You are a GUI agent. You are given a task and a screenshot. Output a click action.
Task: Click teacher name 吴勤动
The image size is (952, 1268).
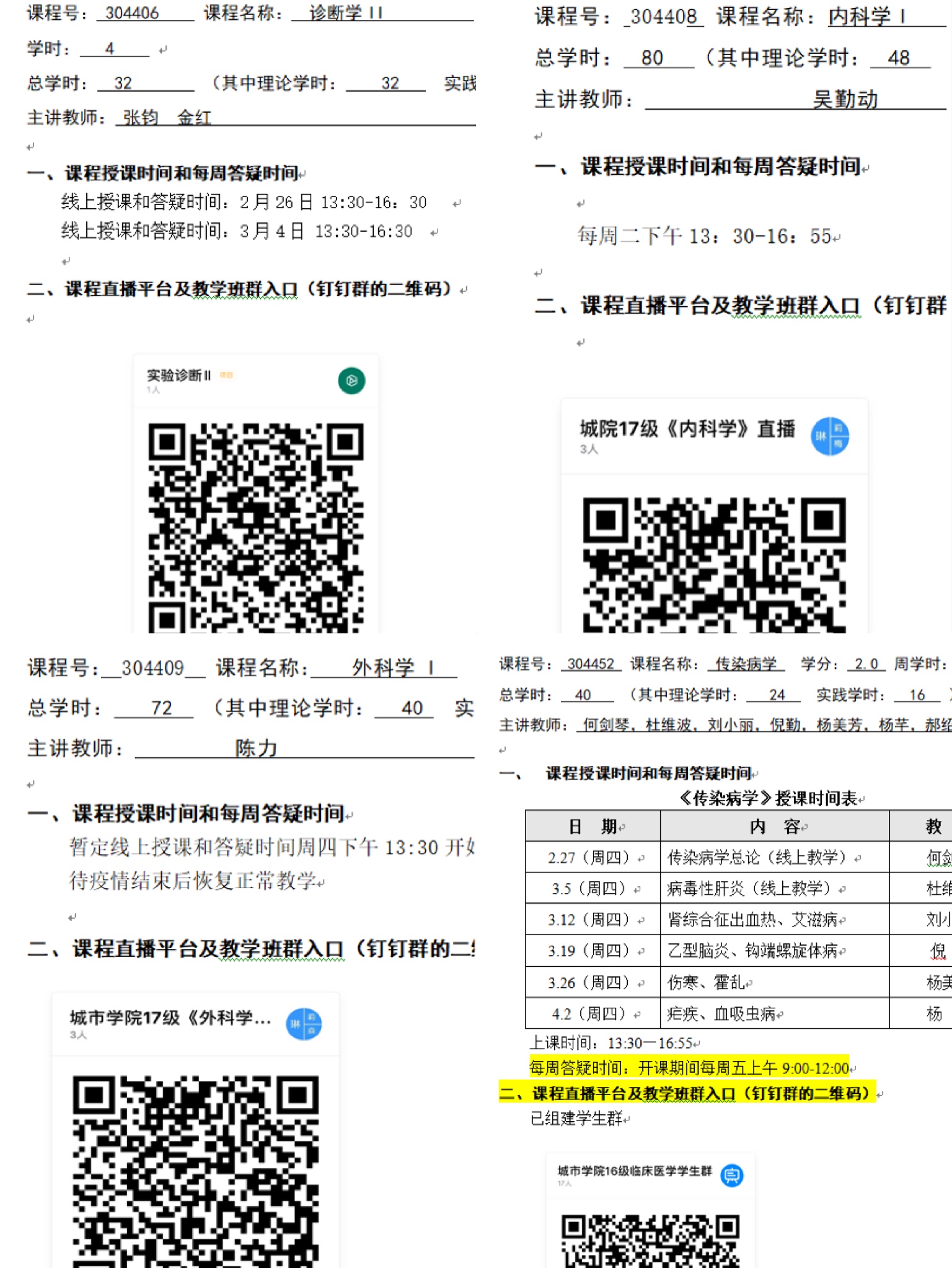[845, 99]
